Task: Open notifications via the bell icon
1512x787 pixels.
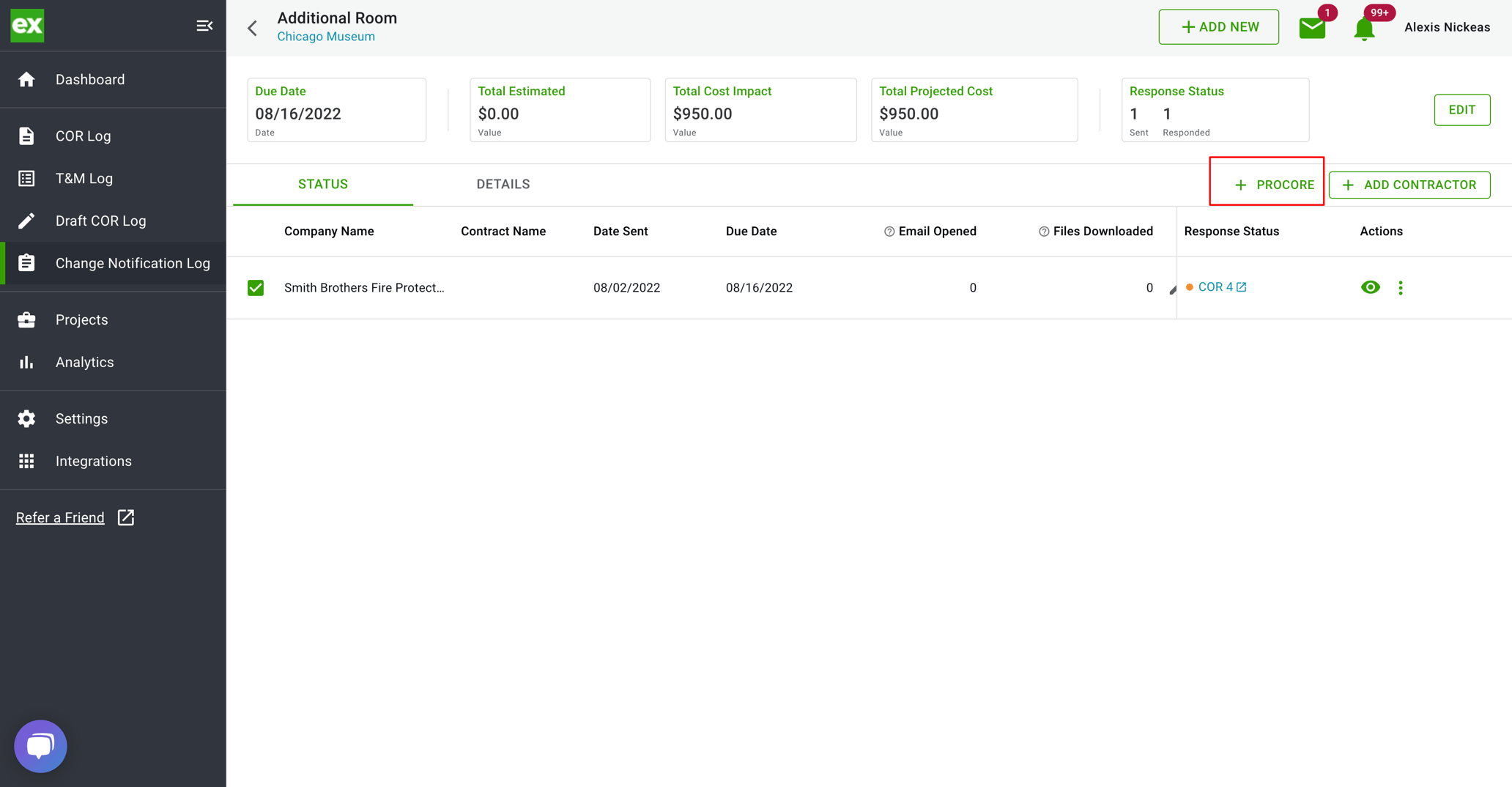Action: [x=1363, y=27]
